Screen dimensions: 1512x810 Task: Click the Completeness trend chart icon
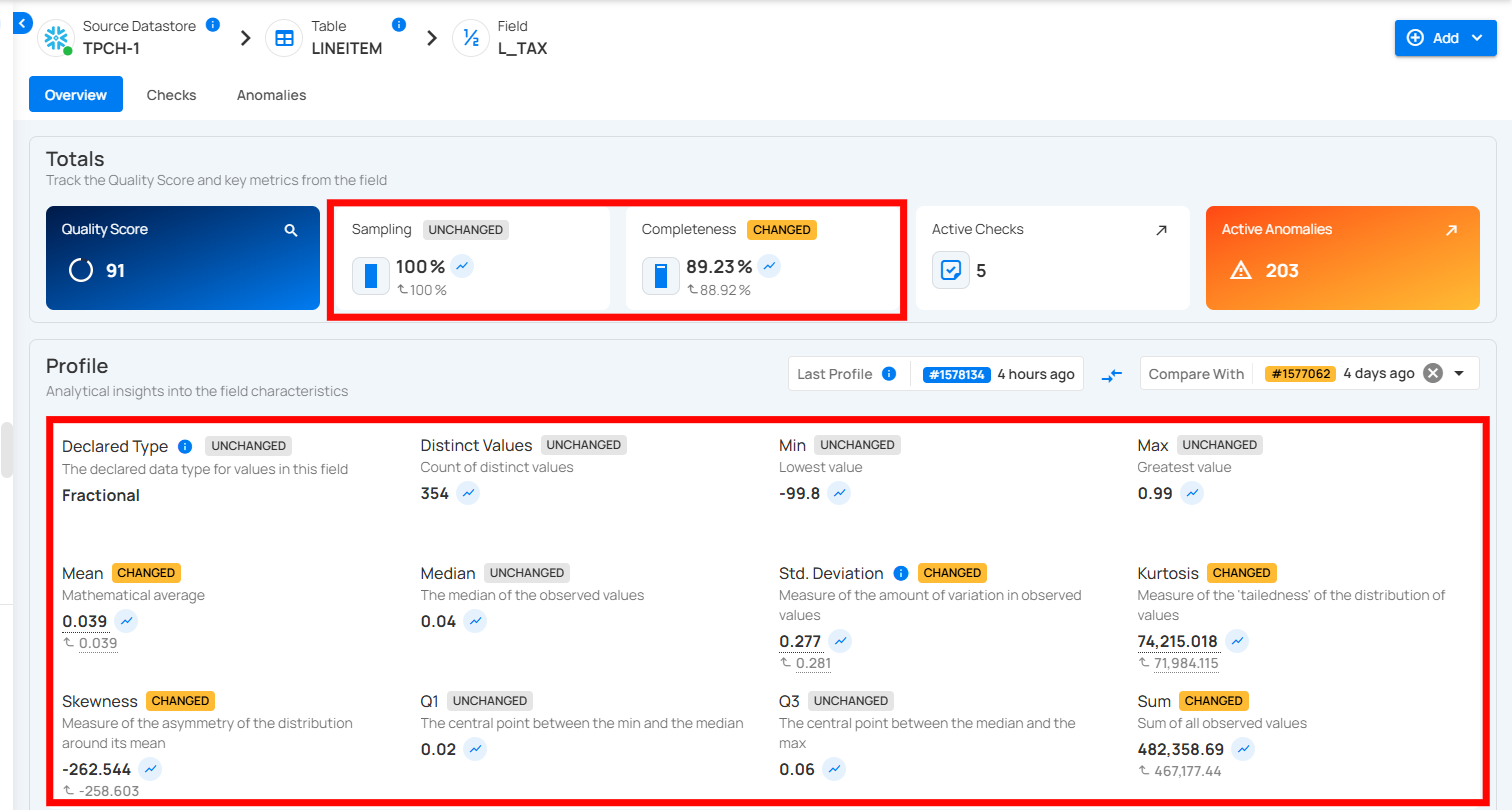click(769, 266)
